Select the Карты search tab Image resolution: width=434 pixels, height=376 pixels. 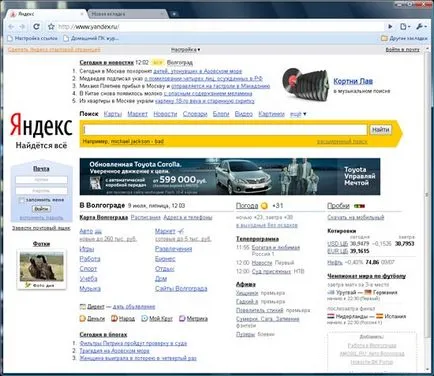click(x=113, y=114)
